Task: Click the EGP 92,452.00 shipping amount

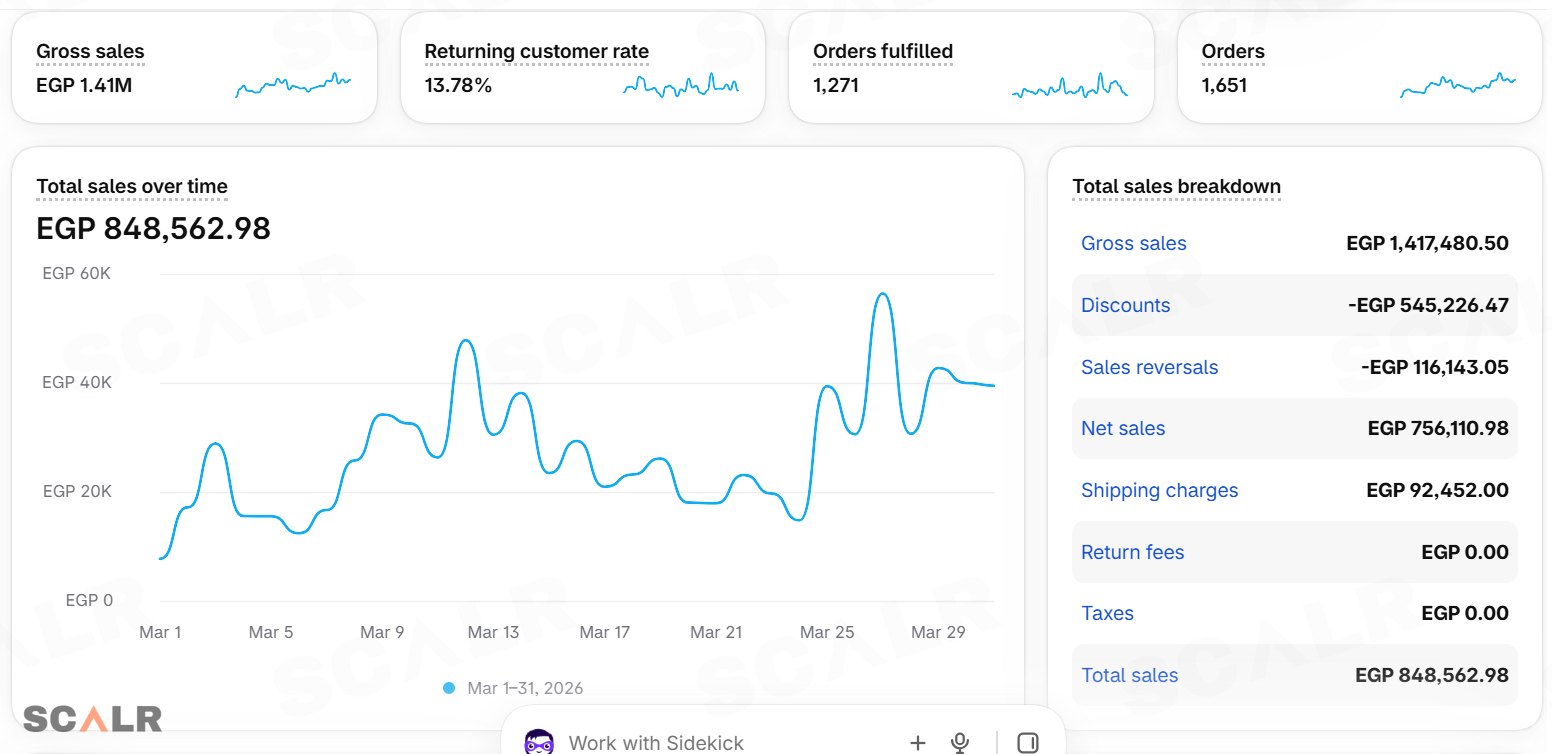Action: 1437,490
